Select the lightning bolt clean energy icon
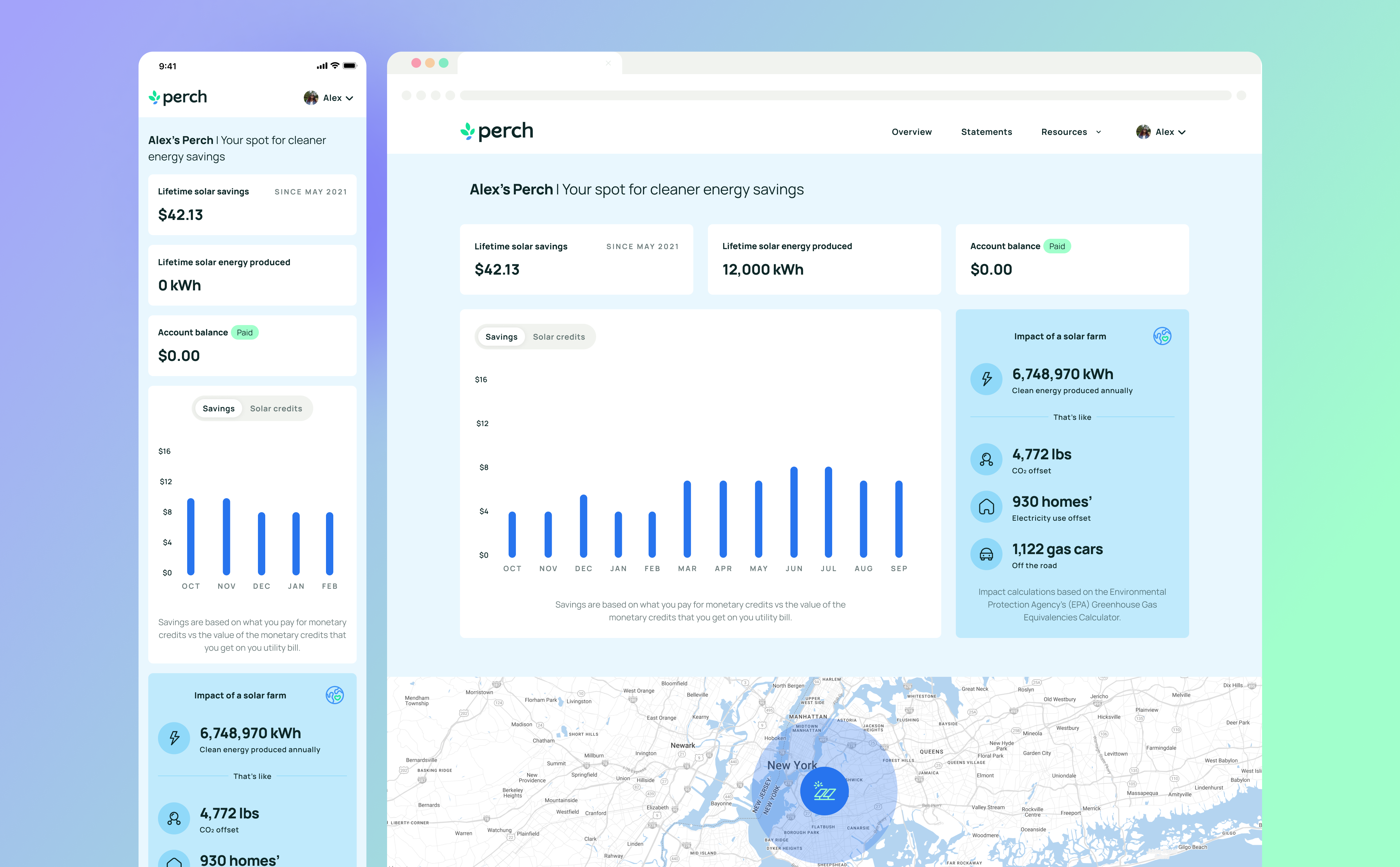 click(x=986, y=379)
